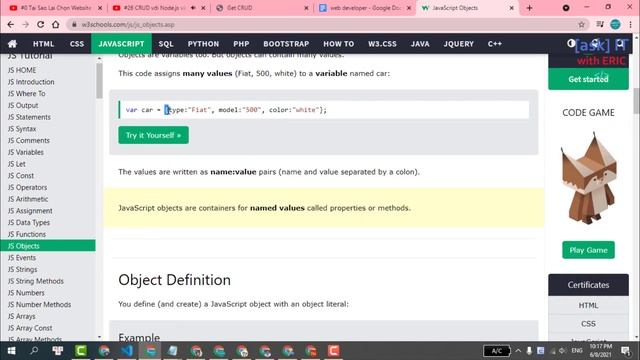Close the Get CRUD tab

point(306,8)
